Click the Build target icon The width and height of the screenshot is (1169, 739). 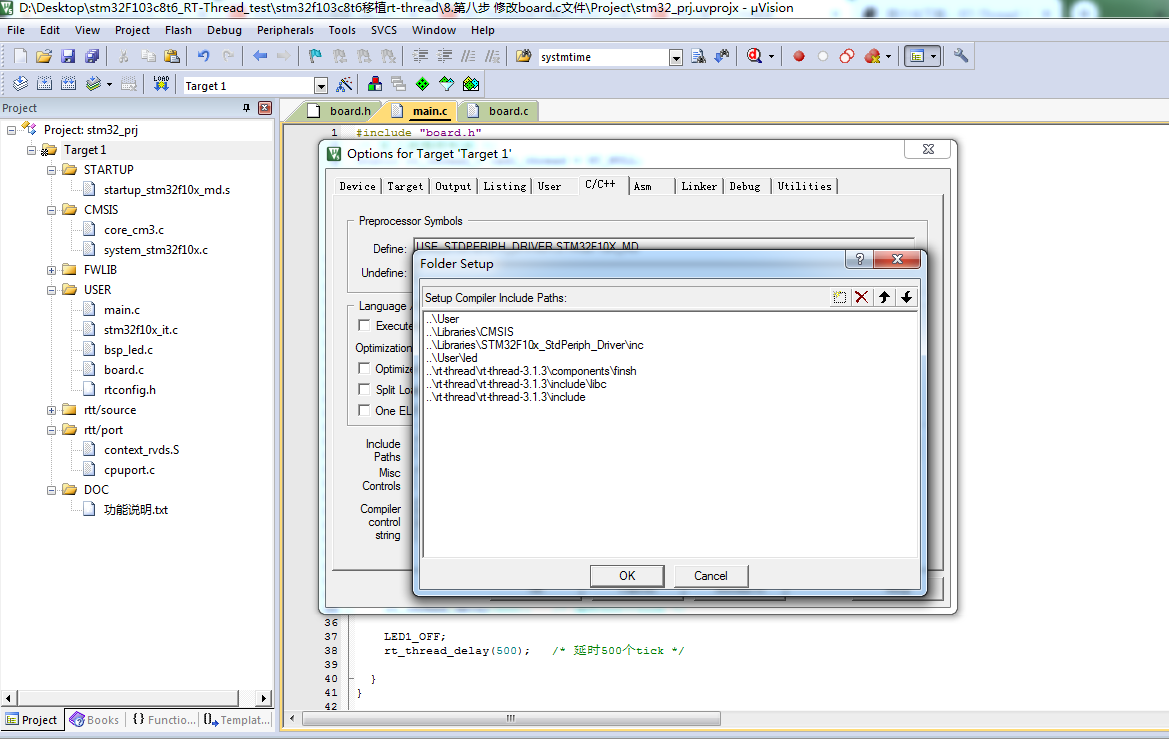point(44,84)
